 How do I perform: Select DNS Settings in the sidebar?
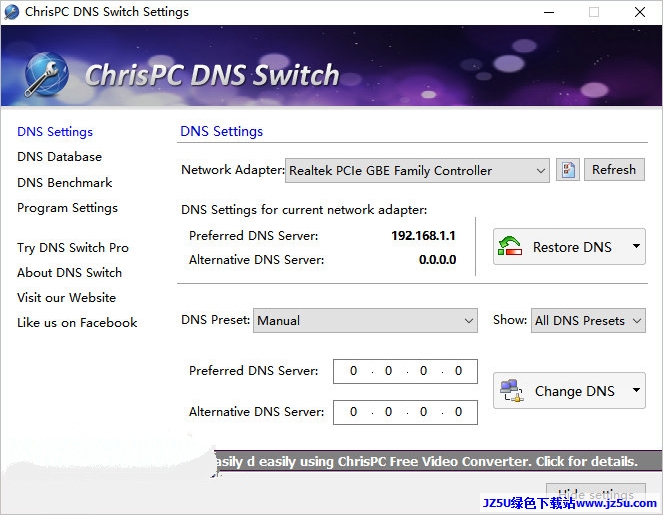click(55, 132)
